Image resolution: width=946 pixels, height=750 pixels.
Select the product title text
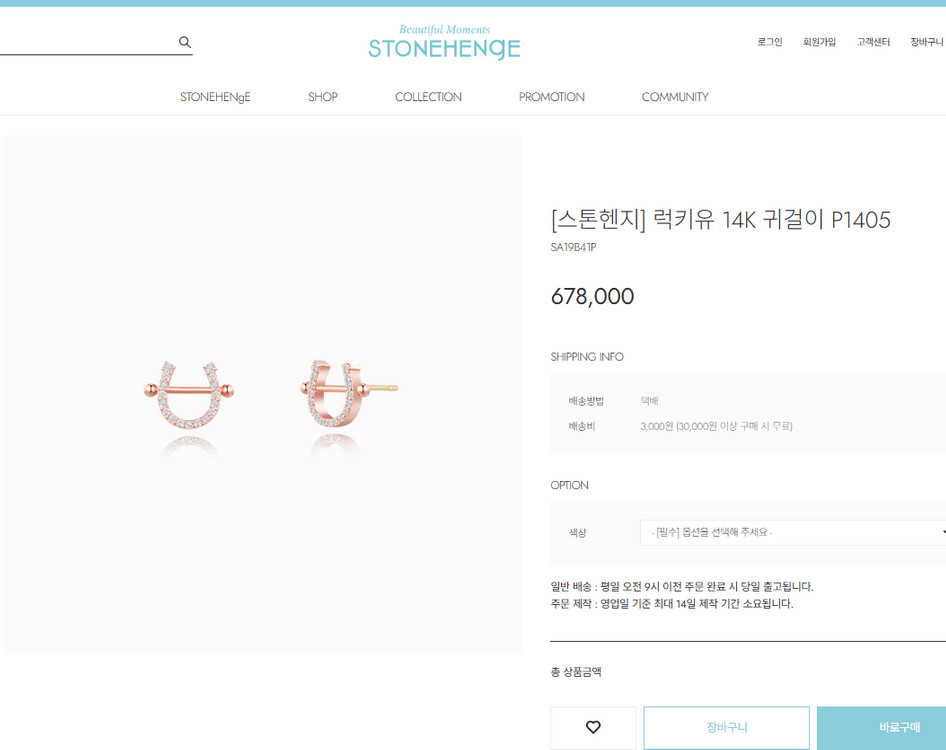pyautogui.click(x=720, y=220)
